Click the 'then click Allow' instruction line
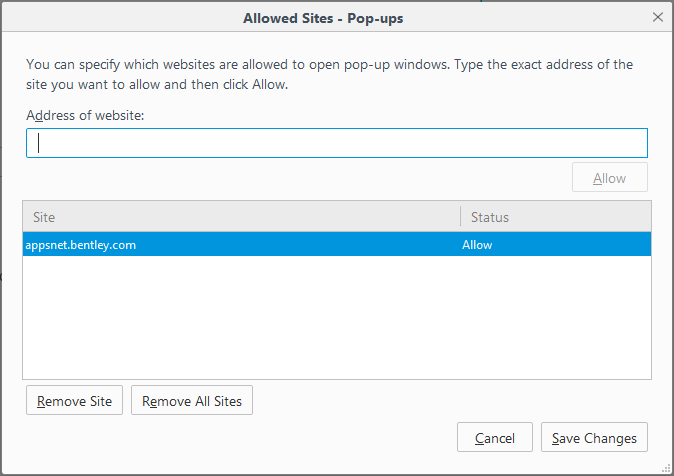Viewport: 674px width, 476px height. tap(157, 84)
